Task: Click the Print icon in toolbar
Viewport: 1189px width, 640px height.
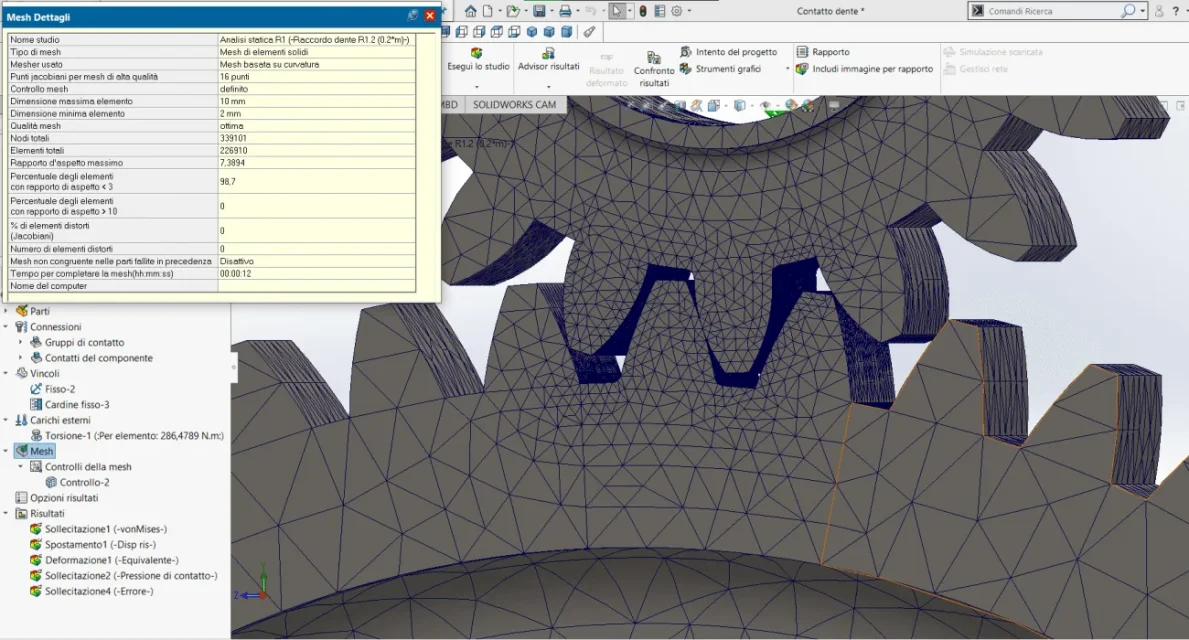Action: click(x=565, y=11)
